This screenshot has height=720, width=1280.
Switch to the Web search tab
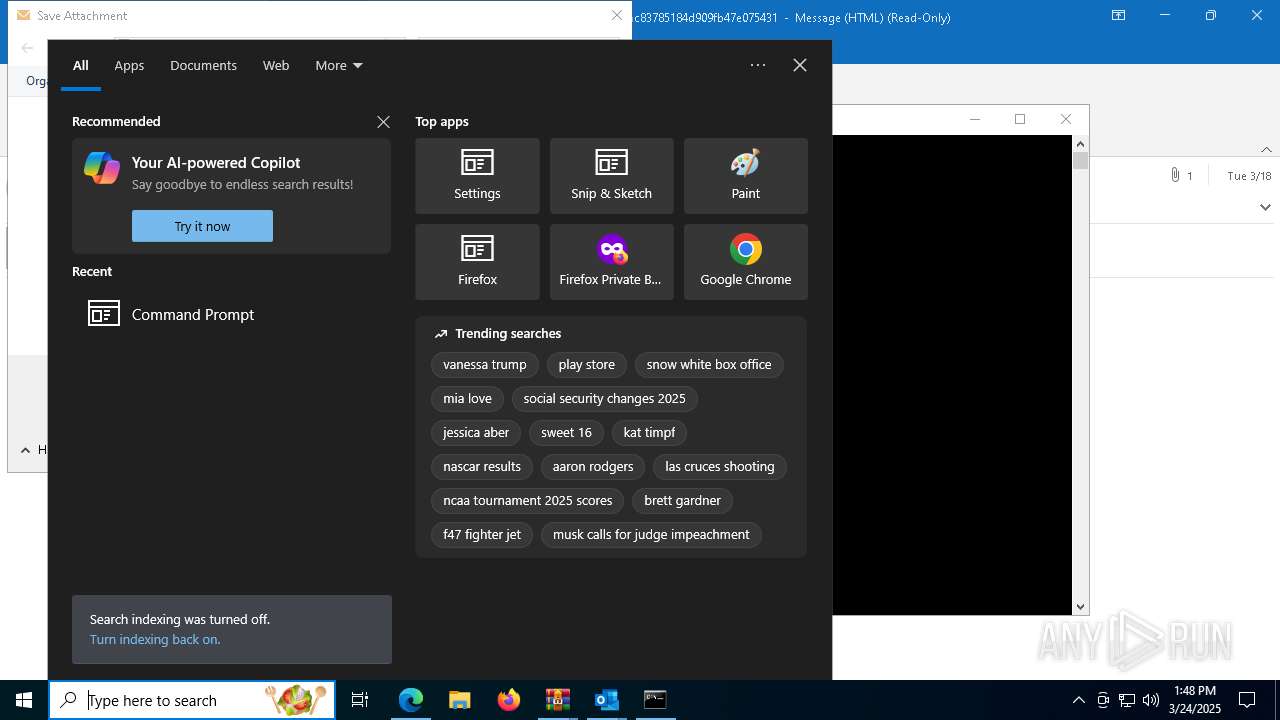click(276, 65)
